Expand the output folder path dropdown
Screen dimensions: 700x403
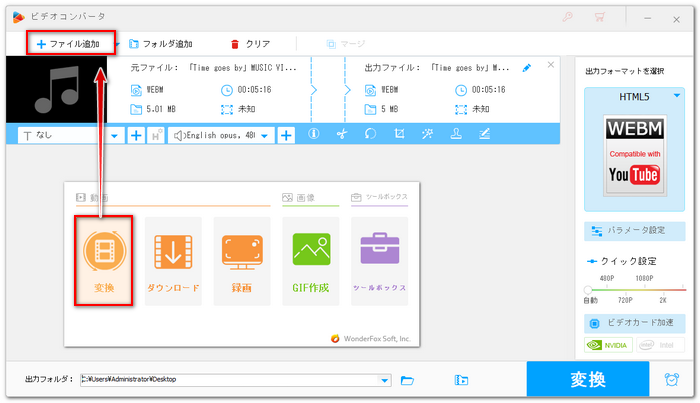(x=385, y=380)
